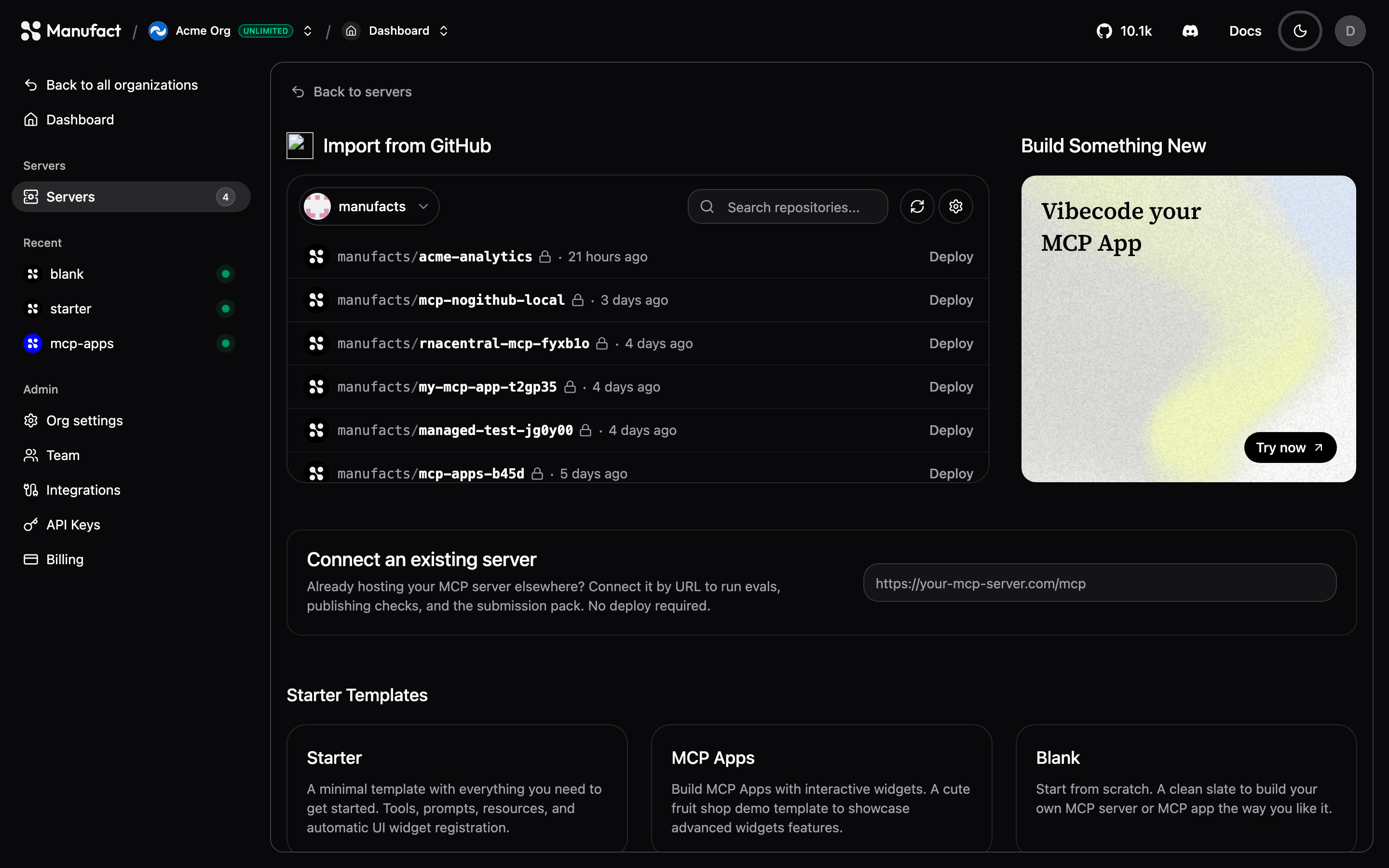
Task: Select the MCP Apps template card
Action: click(x=821, y=788)
